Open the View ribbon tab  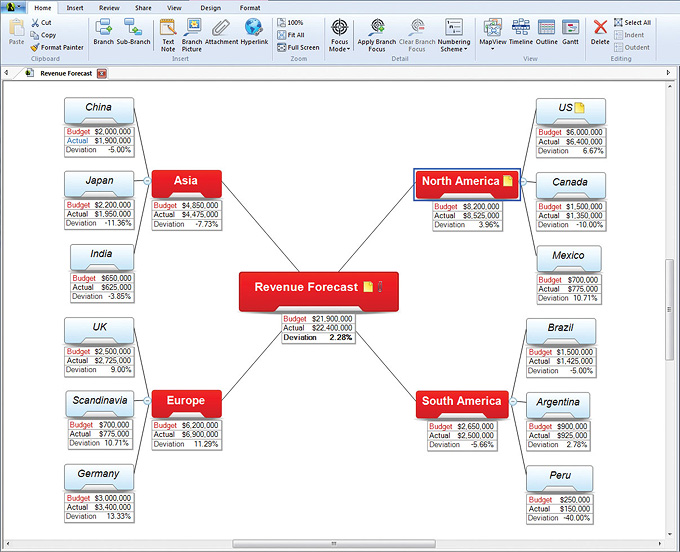coord(174,8)
